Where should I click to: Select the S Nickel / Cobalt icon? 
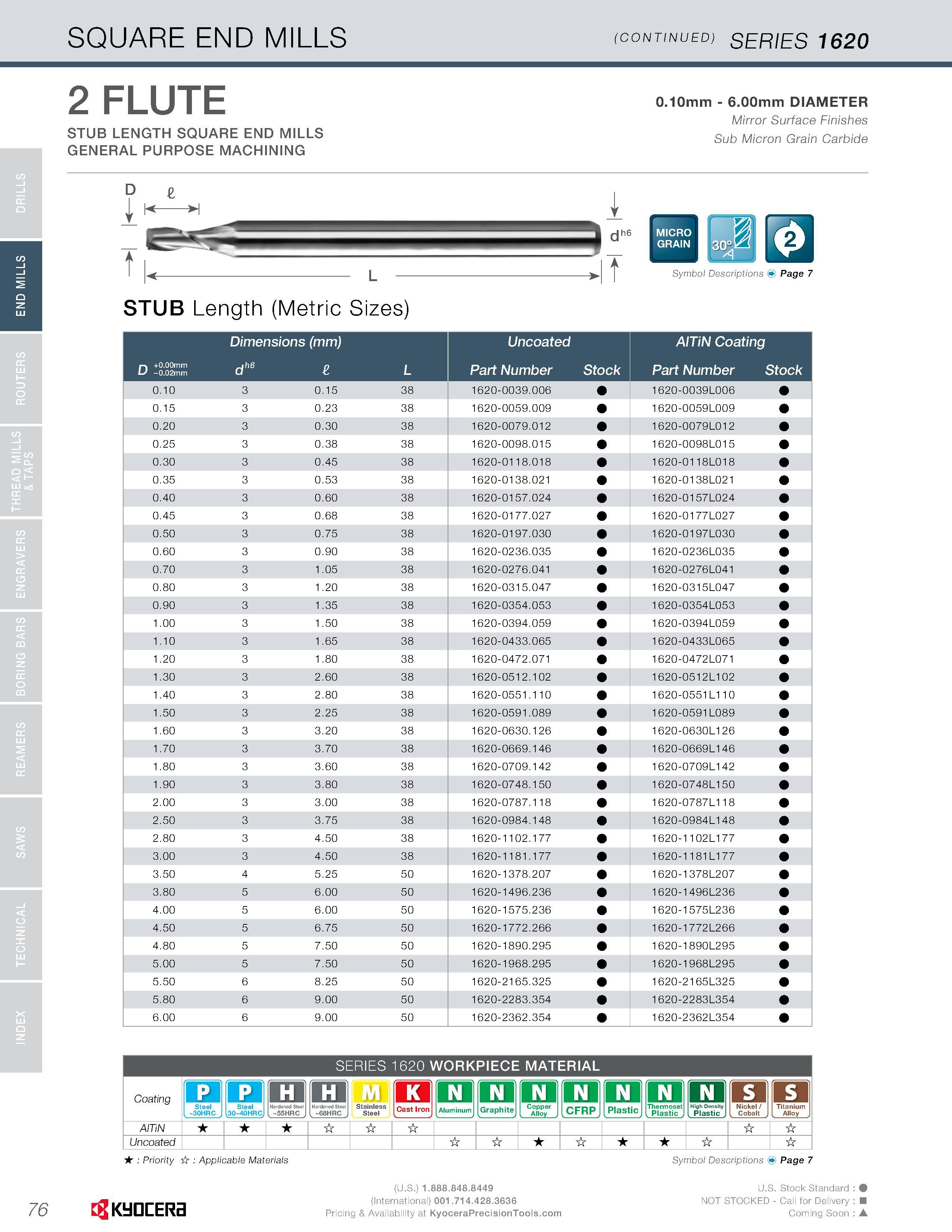[749, 1098]
